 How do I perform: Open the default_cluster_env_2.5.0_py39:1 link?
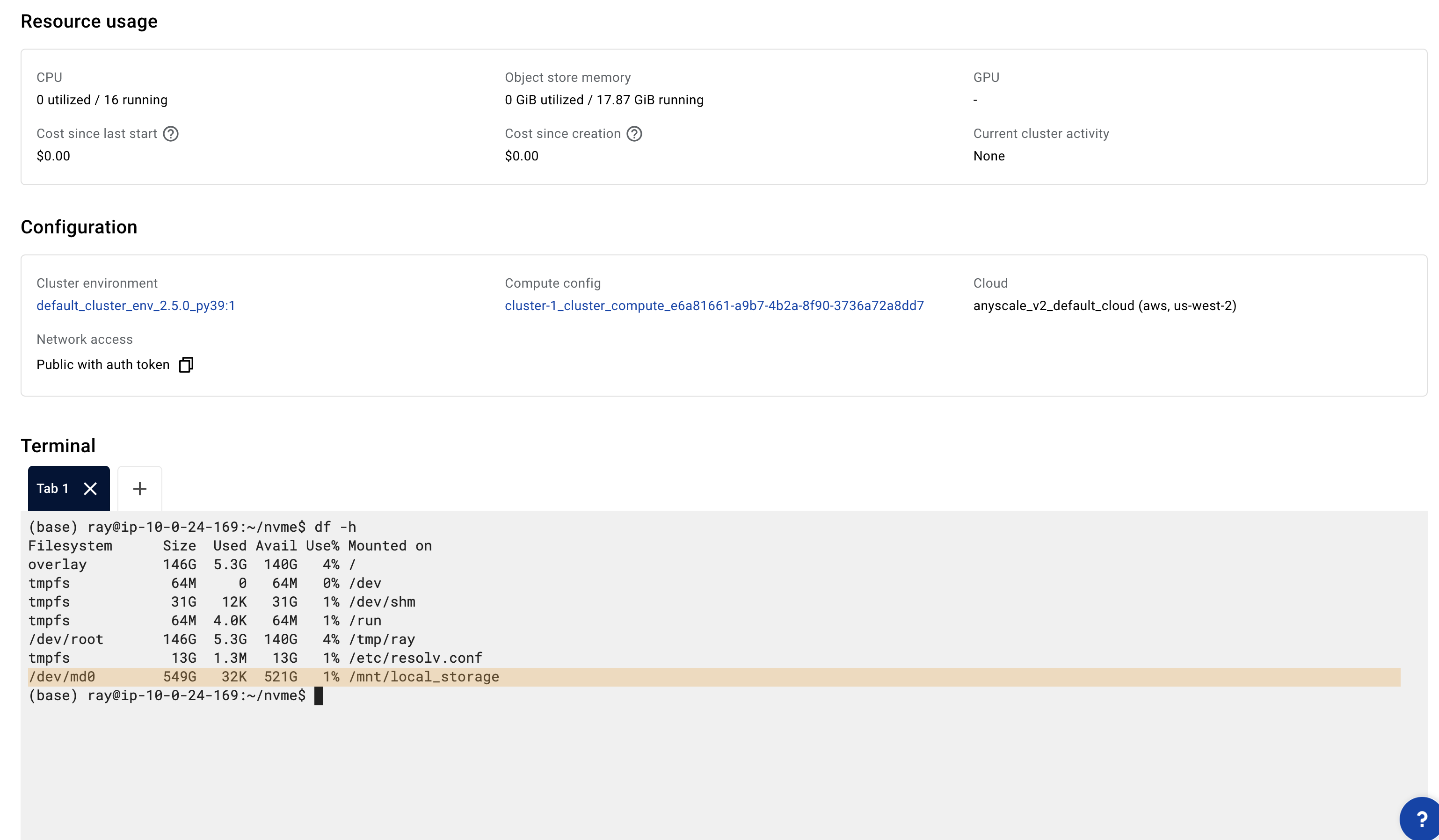136,305
